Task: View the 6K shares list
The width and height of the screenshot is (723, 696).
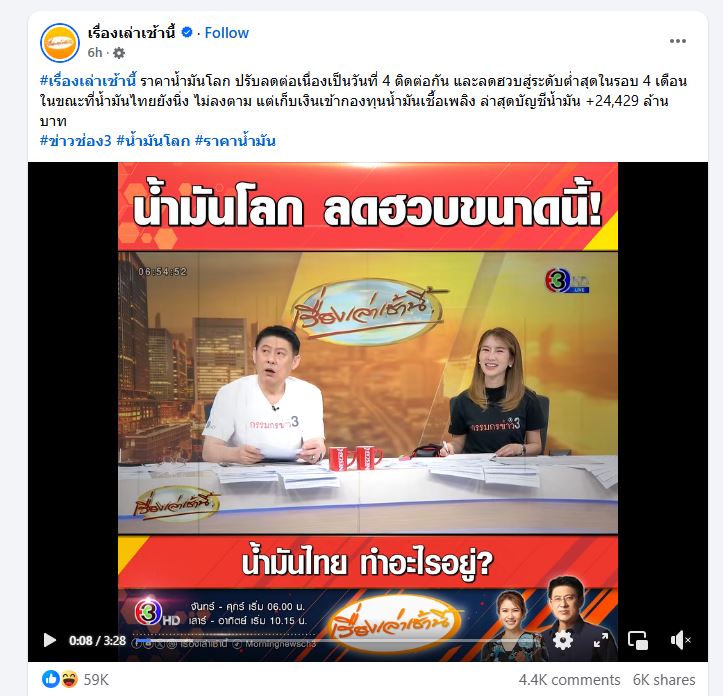Action: [664, 679]
